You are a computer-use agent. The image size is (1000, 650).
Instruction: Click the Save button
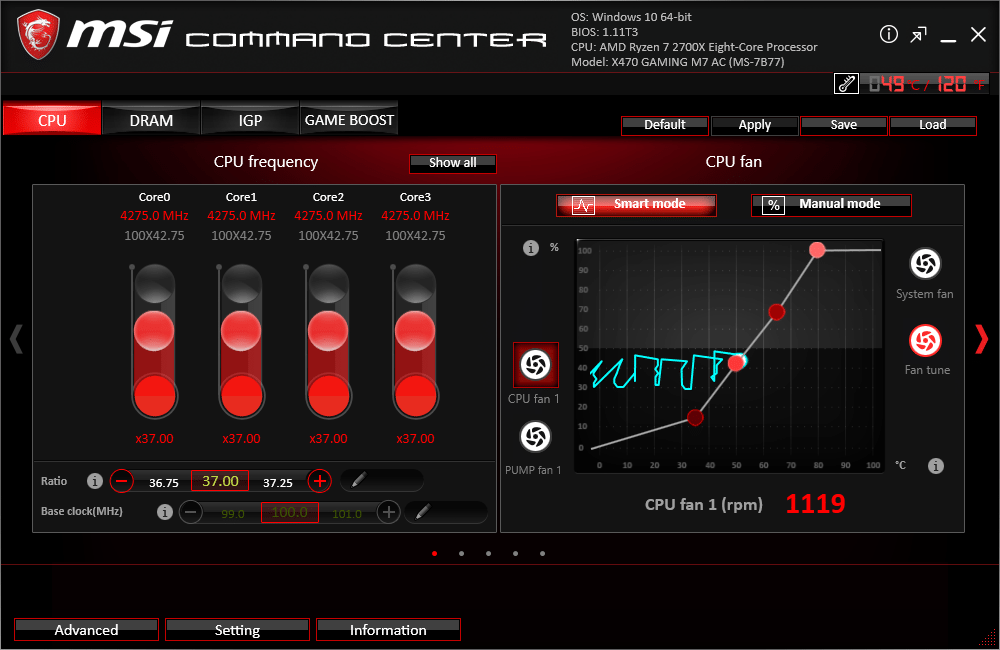843,125
